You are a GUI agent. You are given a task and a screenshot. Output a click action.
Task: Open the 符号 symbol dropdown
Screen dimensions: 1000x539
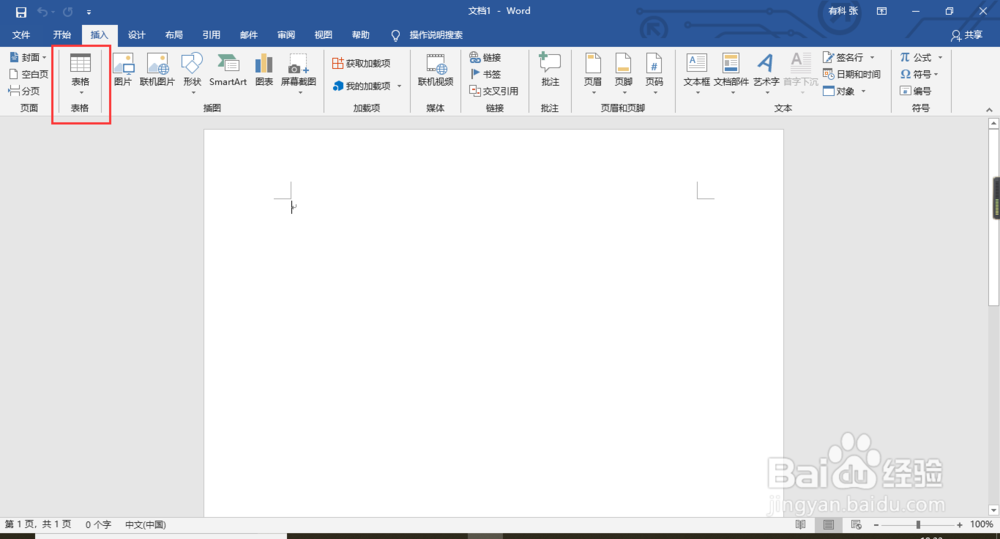936,74
